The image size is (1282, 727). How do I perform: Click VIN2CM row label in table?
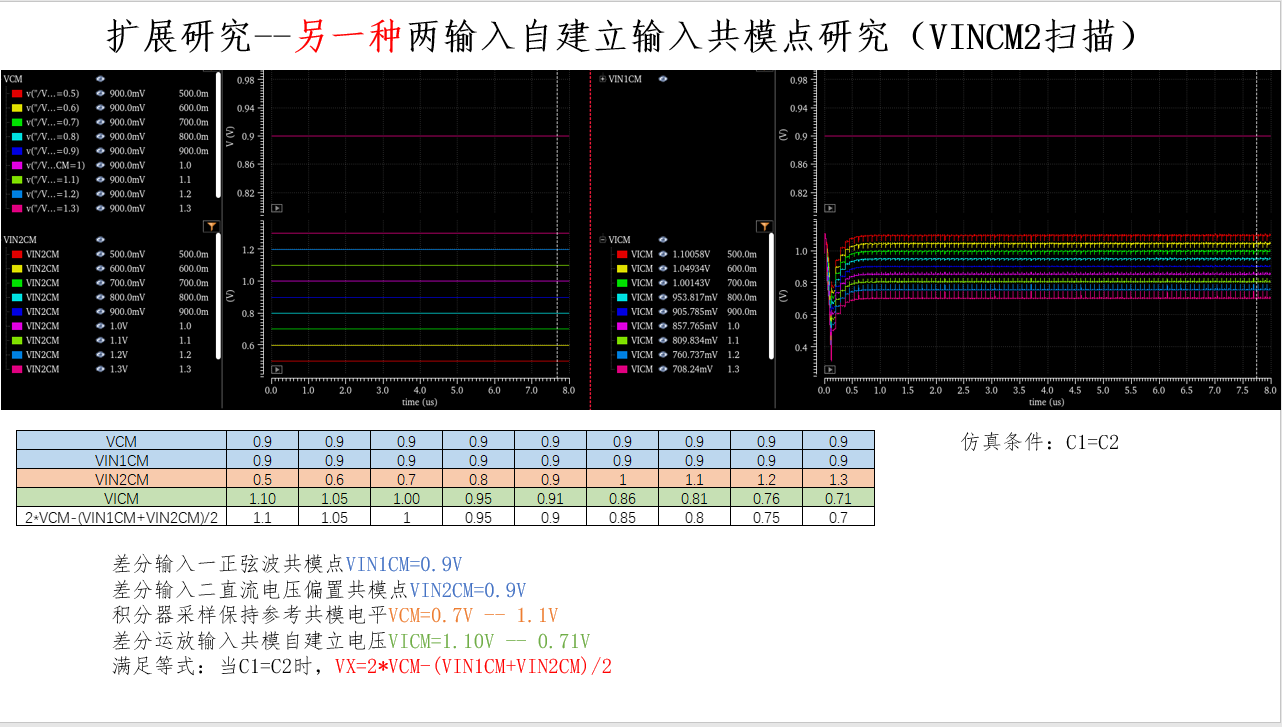121,479
